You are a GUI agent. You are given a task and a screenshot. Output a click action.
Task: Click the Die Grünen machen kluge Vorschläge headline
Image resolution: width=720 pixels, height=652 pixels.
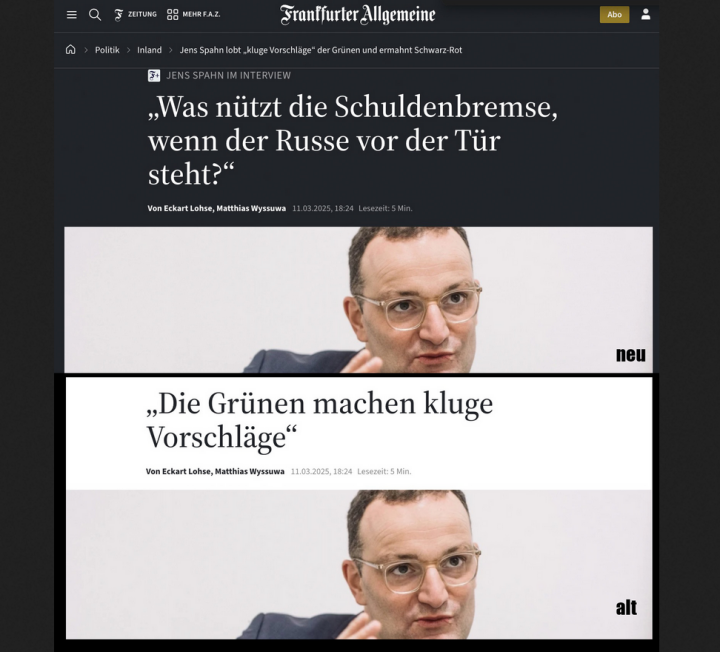[320, 420]
